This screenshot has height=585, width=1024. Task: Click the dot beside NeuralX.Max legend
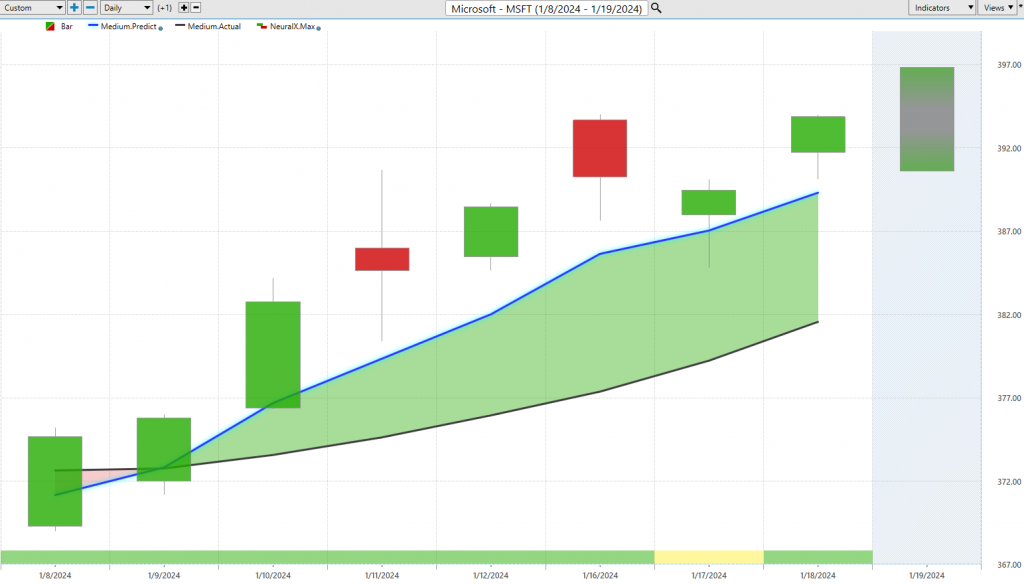[318, 27]
